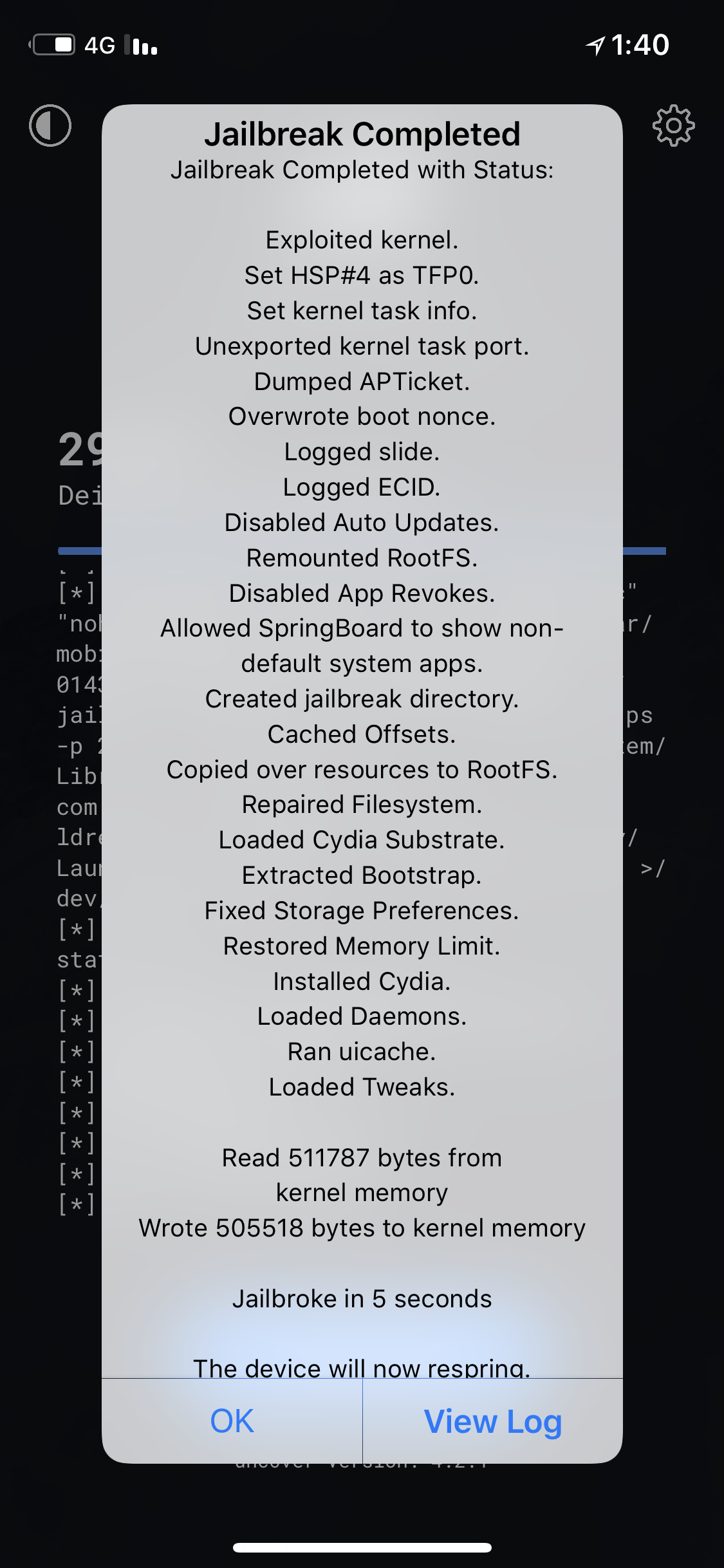Select the "Installed Cydia." status line

tap(362, 982)
